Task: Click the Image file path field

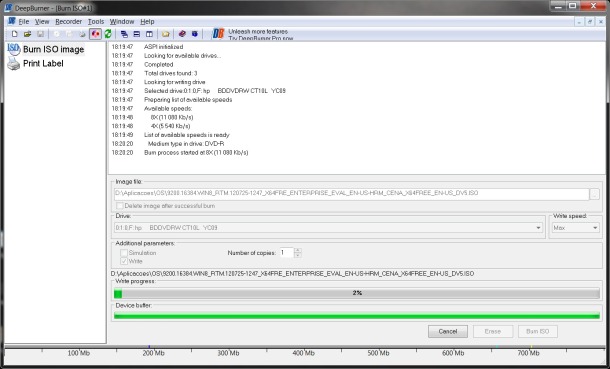Action: pos(351,194)
